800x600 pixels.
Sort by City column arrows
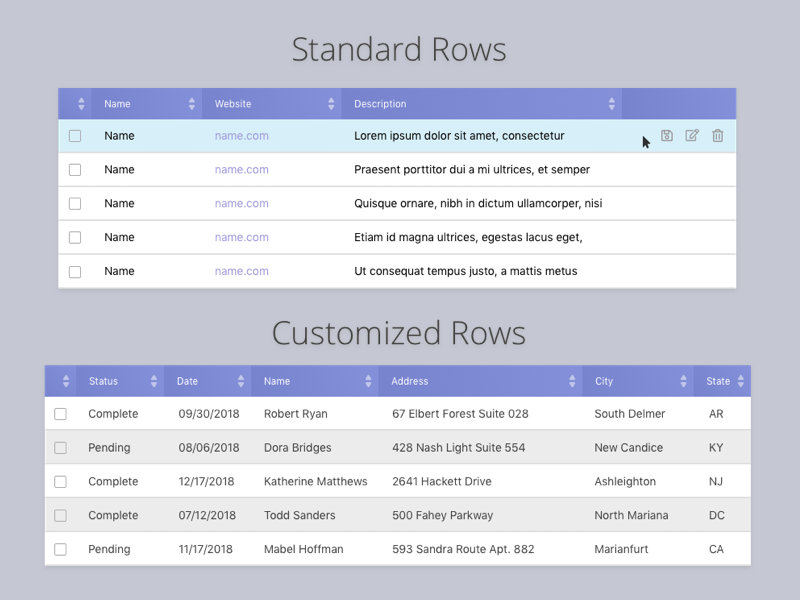click(684, 381)
